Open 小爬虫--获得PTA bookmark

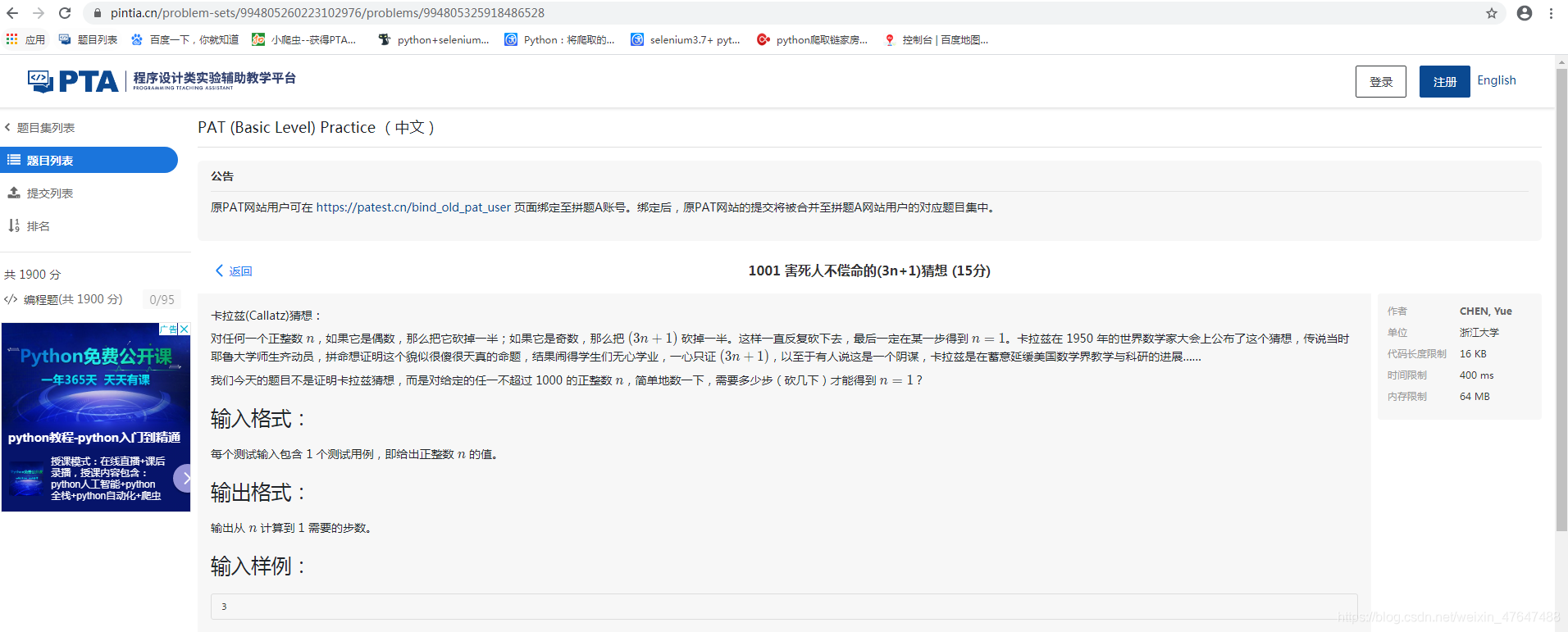[x=303, y=39]
